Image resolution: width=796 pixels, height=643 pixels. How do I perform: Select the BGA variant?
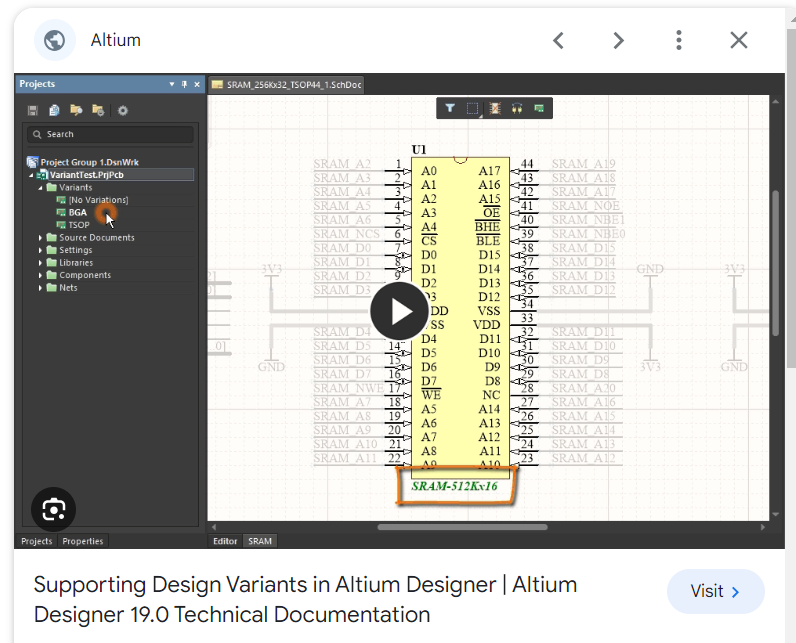[x=78, y=213]
